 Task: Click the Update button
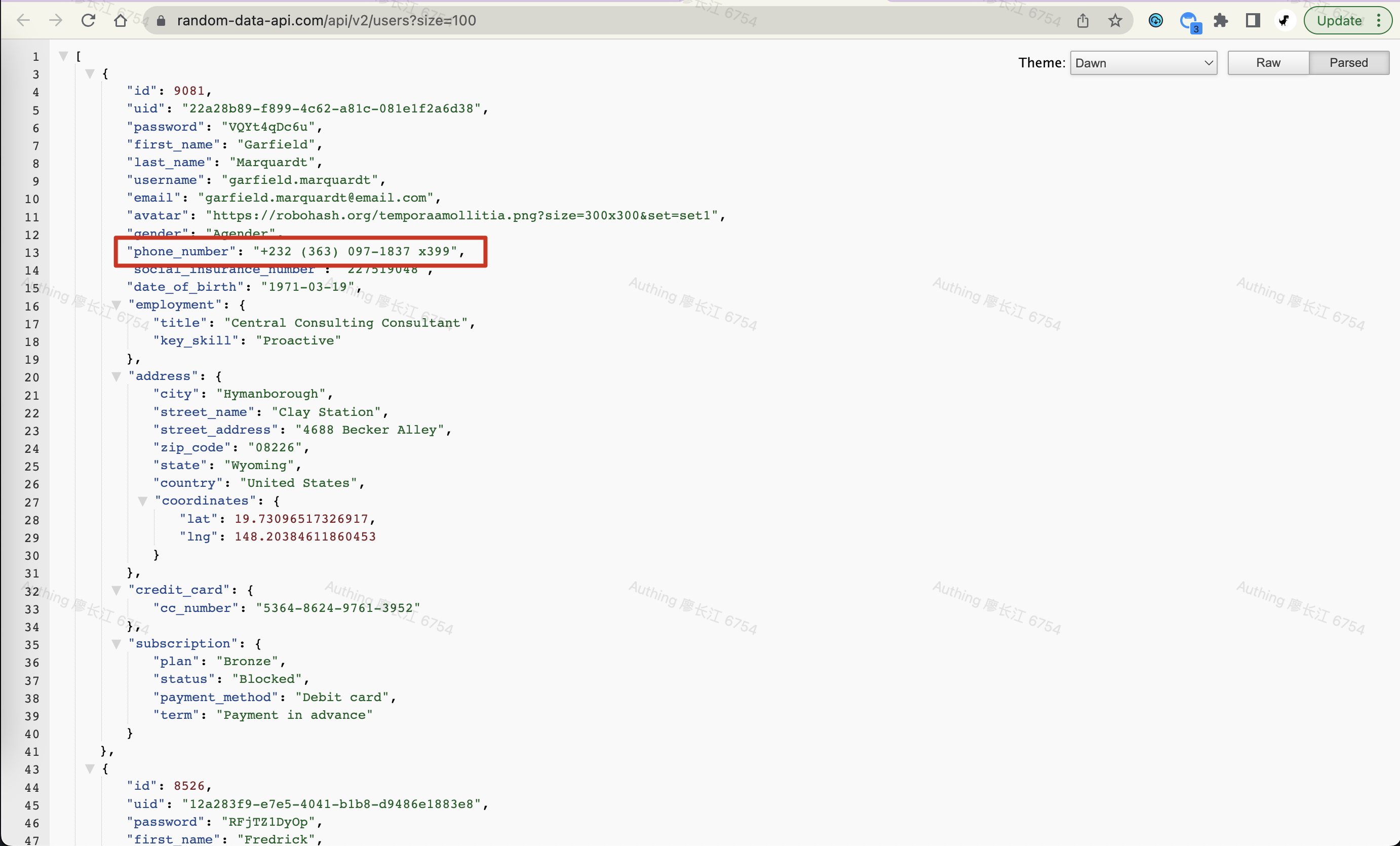coord(1339,20)
